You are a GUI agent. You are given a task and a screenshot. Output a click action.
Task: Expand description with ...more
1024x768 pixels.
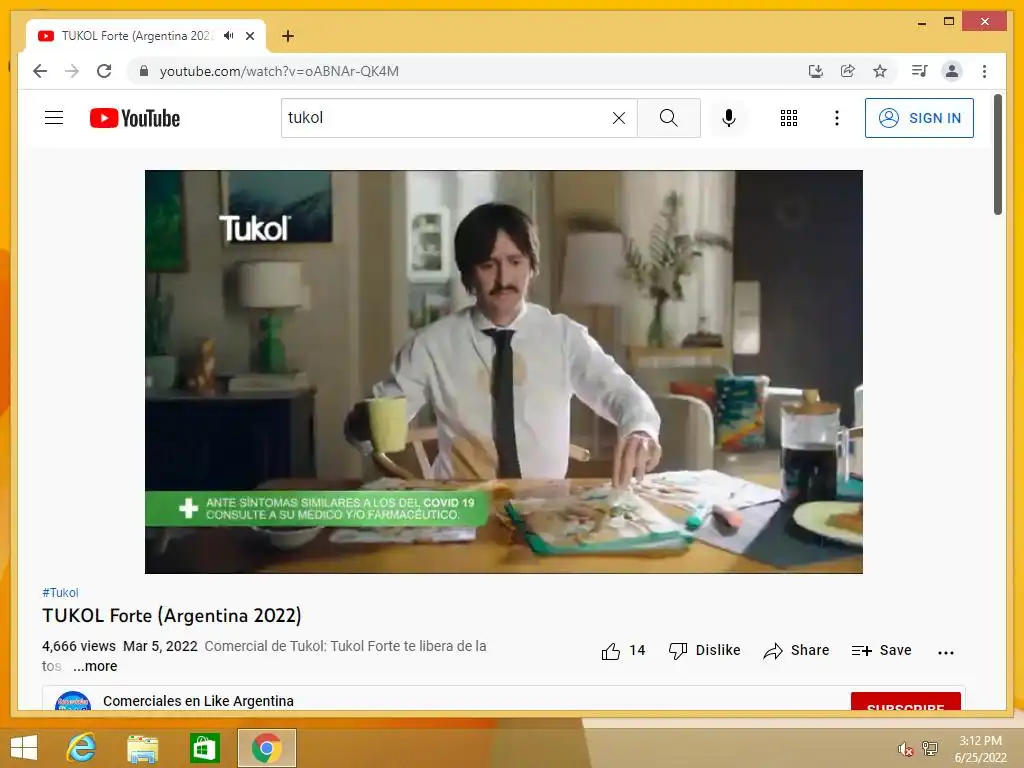pyautogui.click(x=95, y=666)
